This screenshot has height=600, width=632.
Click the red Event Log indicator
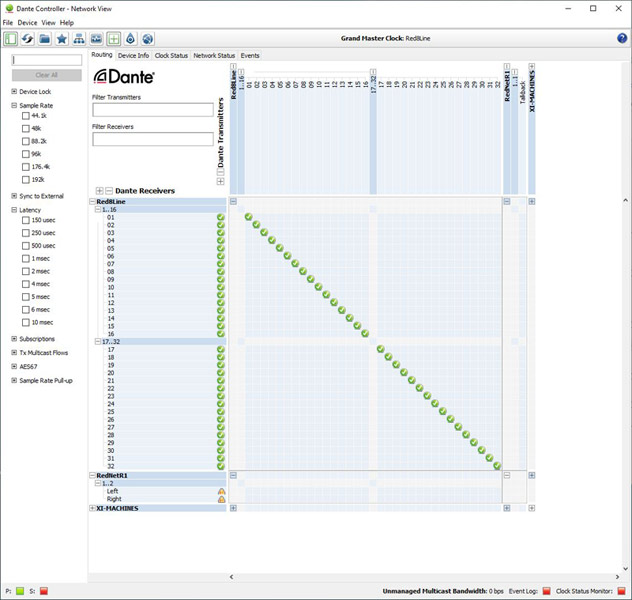(545, 591)
